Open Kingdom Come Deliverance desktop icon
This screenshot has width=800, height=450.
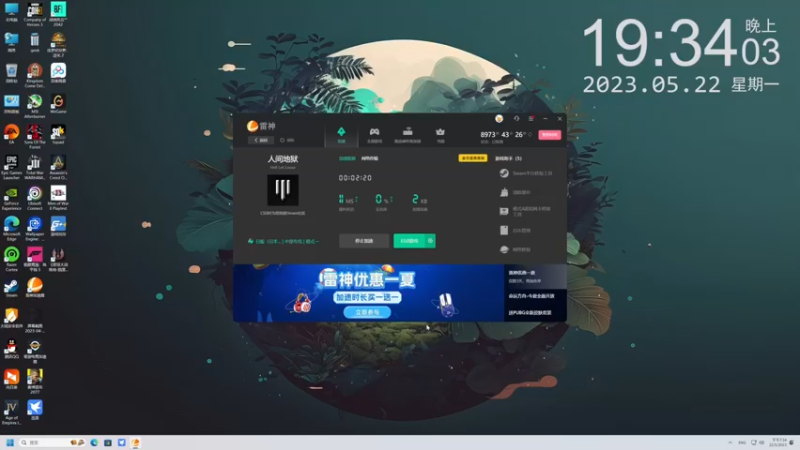pyautogui.click(x=35, y=76)
